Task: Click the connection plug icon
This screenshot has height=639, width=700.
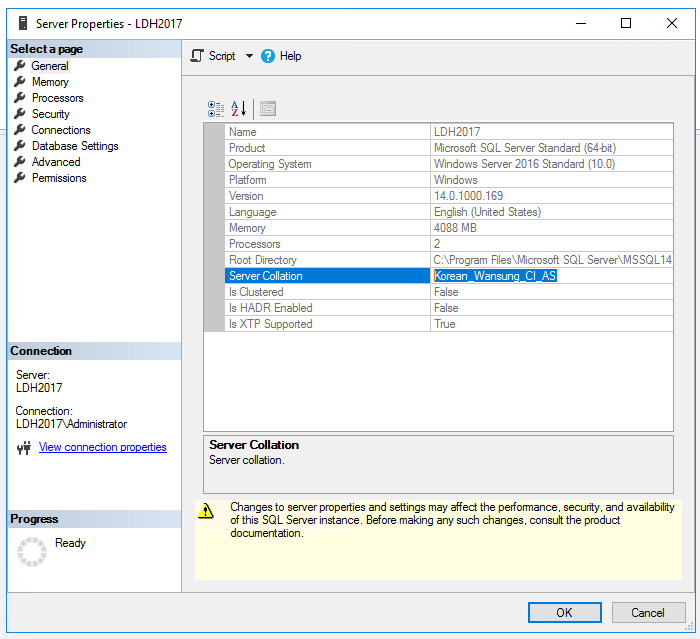Action: [x=24, y=447]
